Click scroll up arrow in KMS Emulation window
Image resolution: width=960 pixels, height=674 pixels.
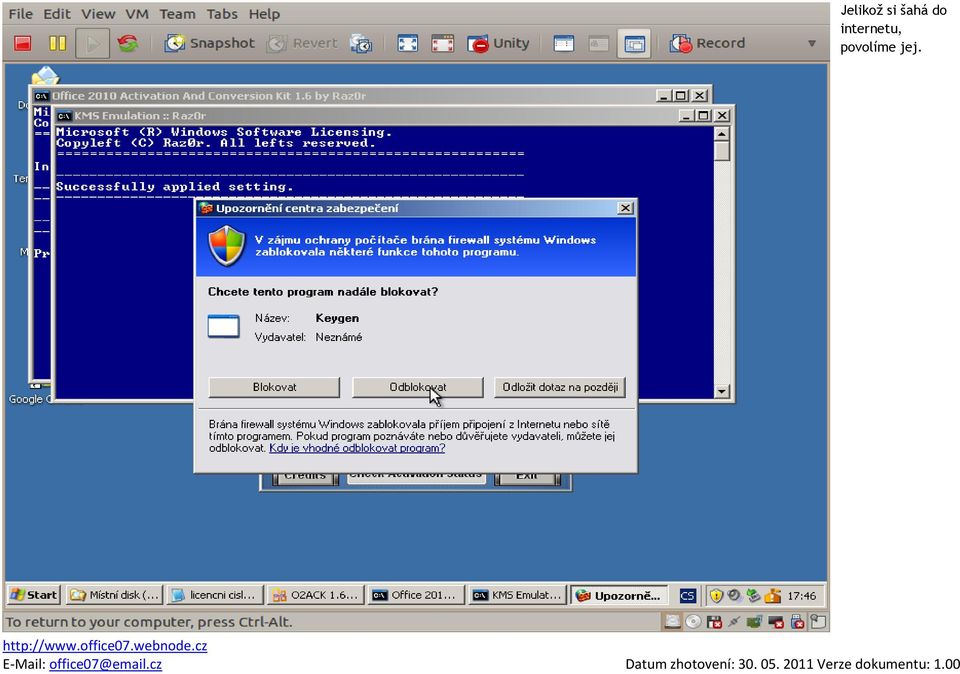[722, 133]
